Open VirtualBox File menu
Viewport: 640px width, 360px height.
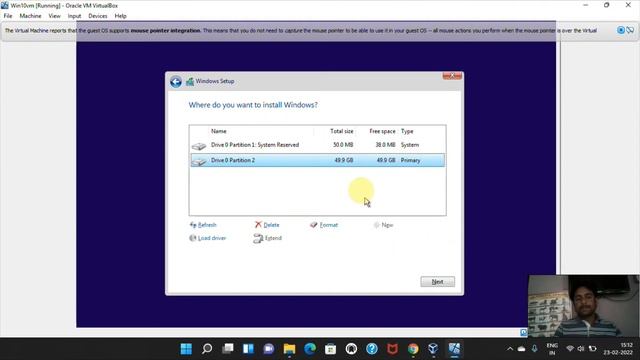point(8,16)
